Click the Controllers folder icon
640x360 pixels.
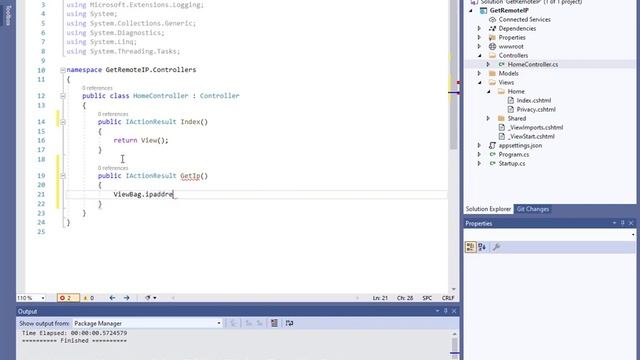(x=492, y=56)
